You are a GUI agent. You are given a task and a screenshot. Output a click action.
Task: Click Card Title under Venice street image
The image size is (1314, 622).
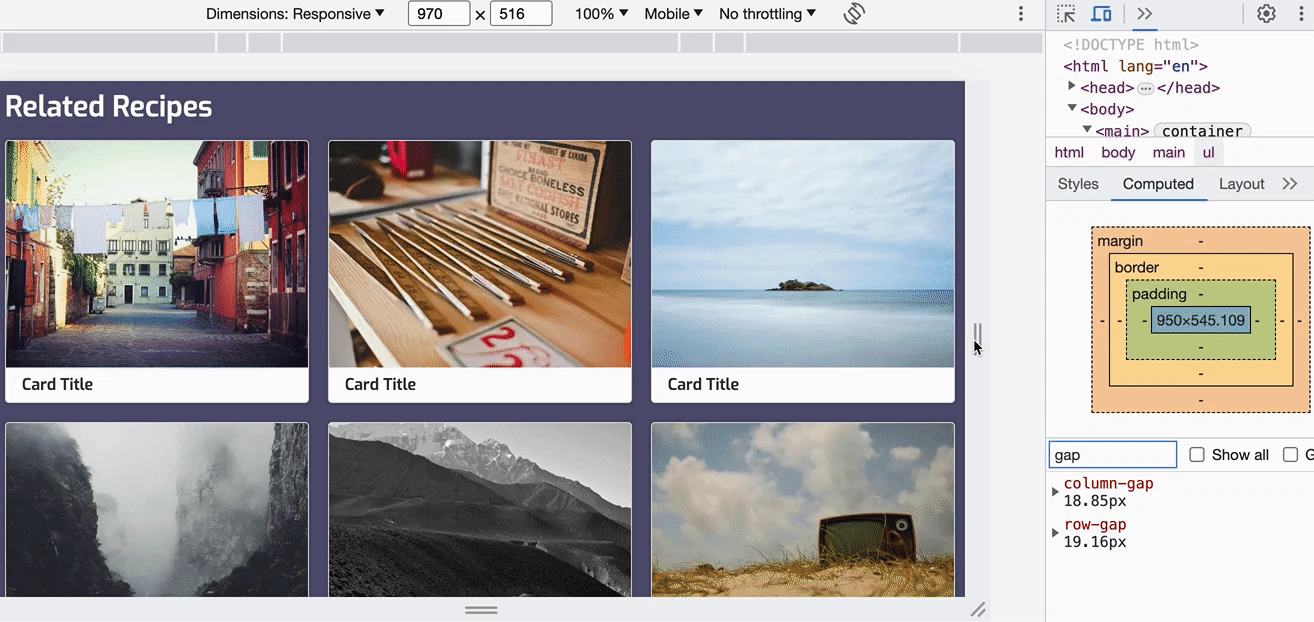point(57,384)
